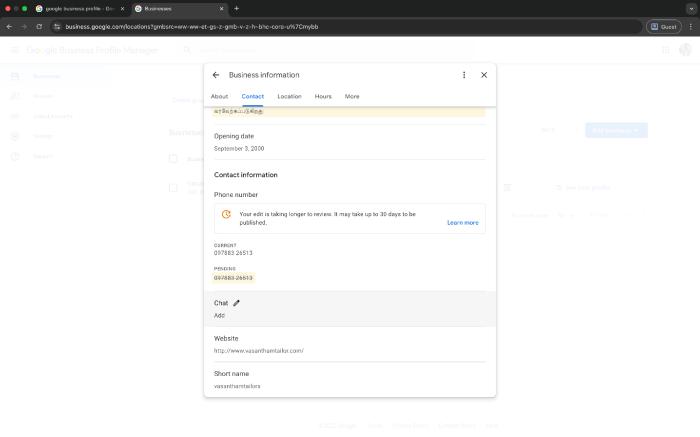Open the Learn more link
The image size is (700, 437).
pos(462,223)
